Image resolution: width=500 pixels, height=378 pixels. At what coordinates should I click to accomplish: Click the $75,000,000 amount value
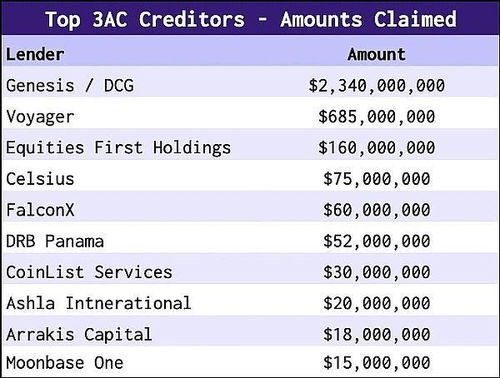[x=377, y=179]
